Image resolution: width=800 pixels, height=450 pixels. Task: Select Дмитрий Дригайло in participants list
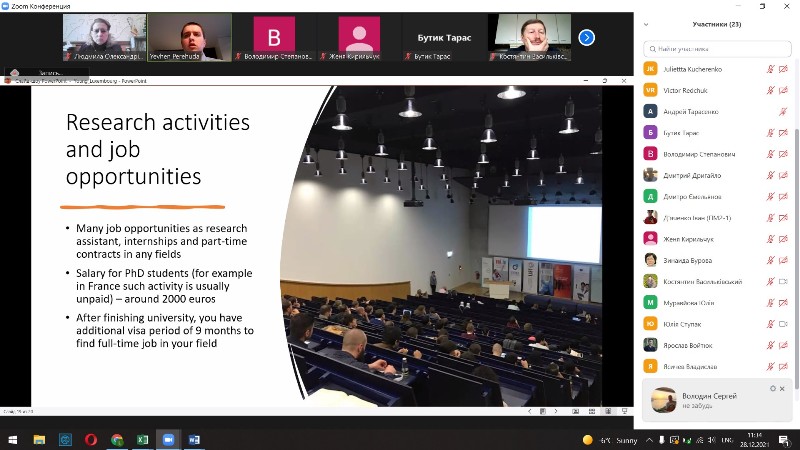pos(715,175)
